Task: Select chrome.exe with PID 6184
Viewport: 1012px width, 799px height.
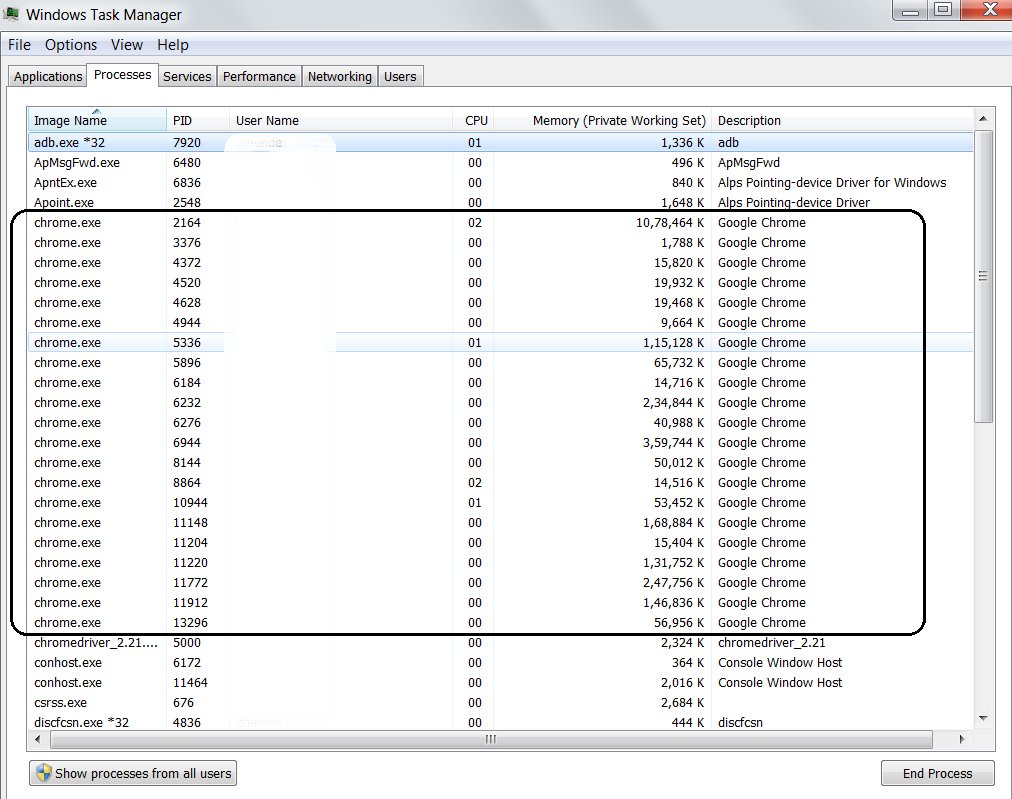Action: coord(500,383)
